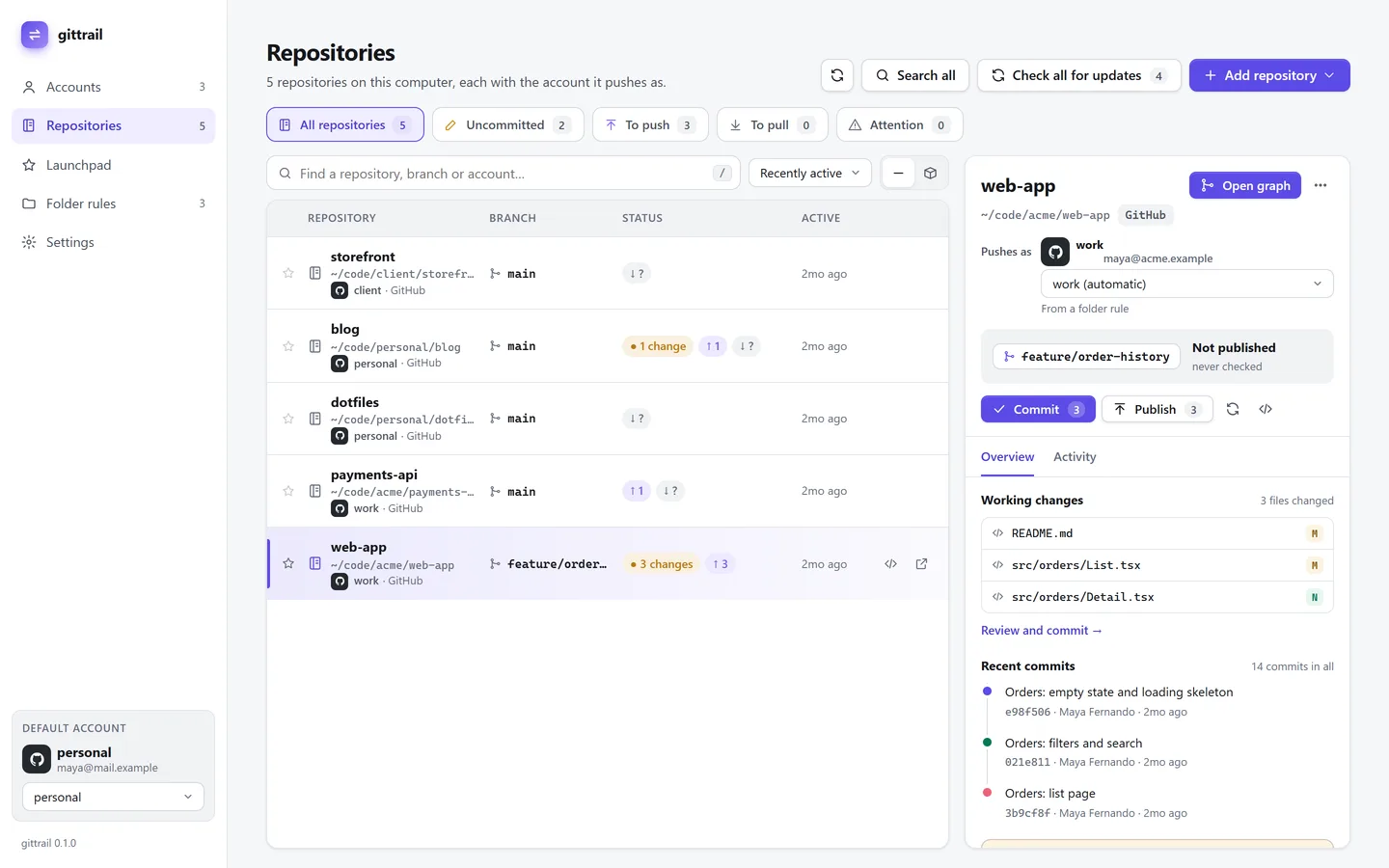Filter by To push repositories
The width and height of the screenshot is (1389, 868).
pos(650,125)
